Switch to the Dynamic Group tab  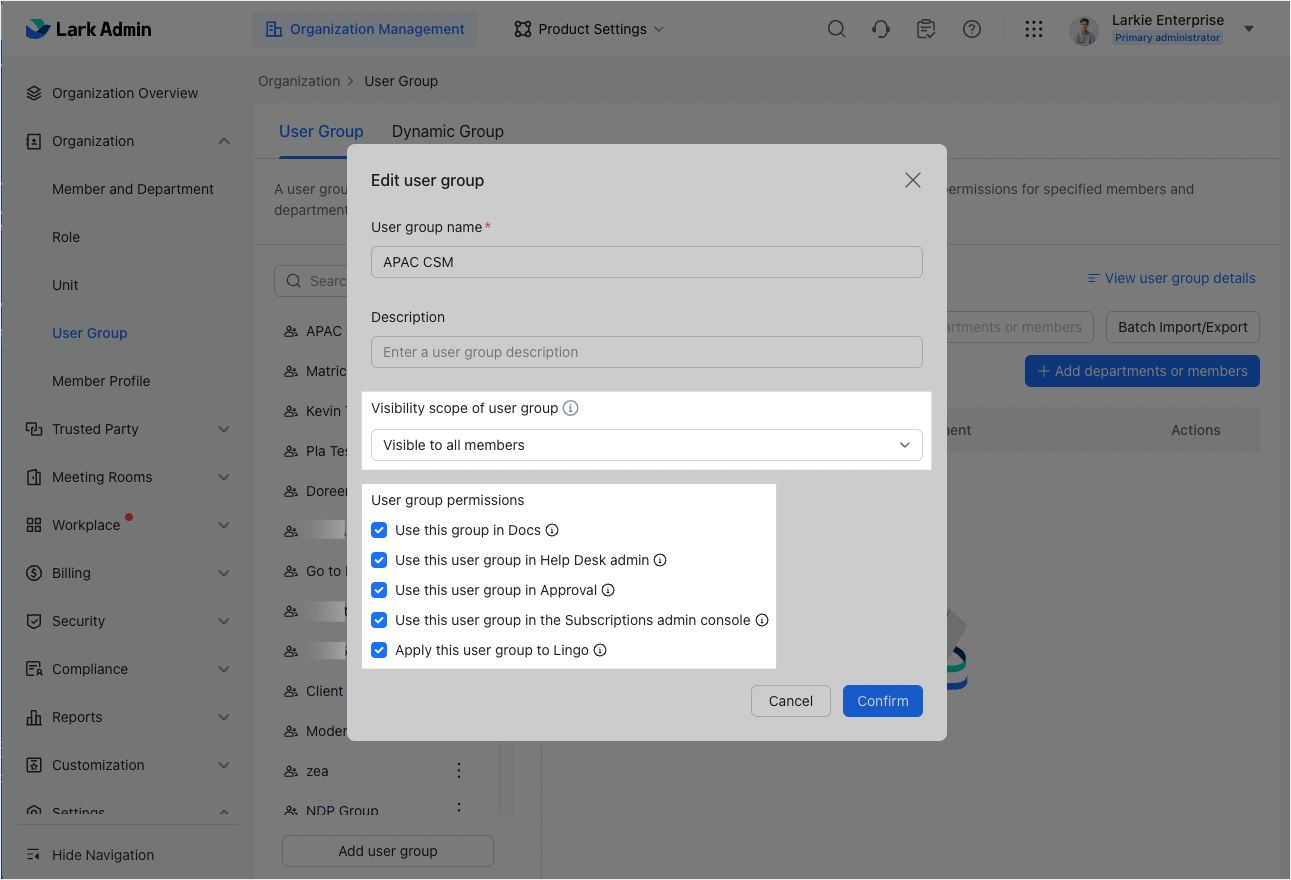point(447,131)
